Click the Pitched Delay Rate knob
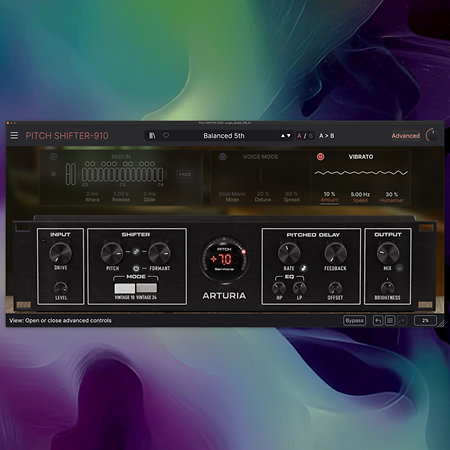 pos(289,253)
